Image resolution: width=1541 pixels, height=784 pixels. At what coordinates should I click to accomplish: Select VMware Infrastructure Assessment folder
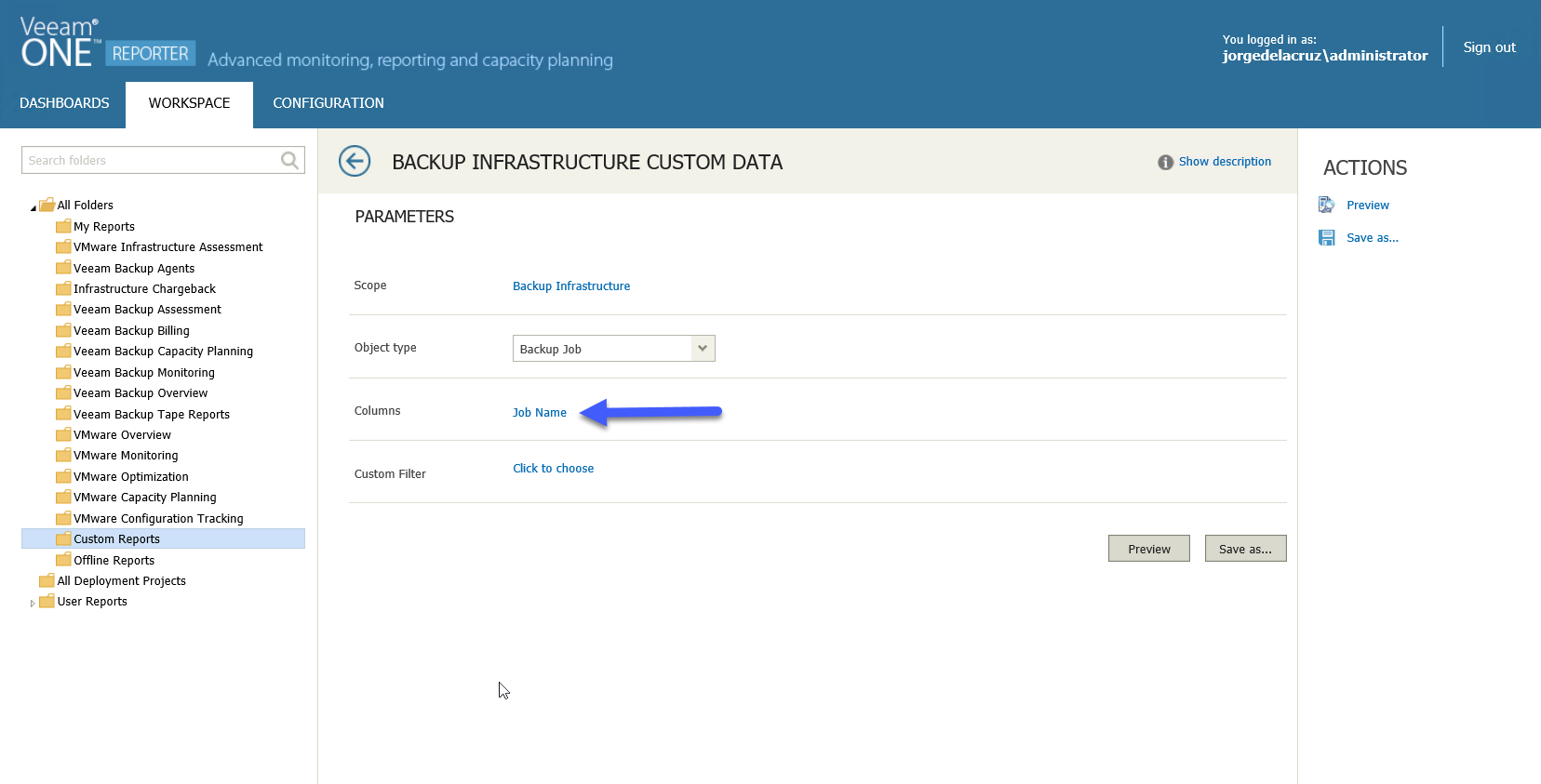[x=168, y=247]
